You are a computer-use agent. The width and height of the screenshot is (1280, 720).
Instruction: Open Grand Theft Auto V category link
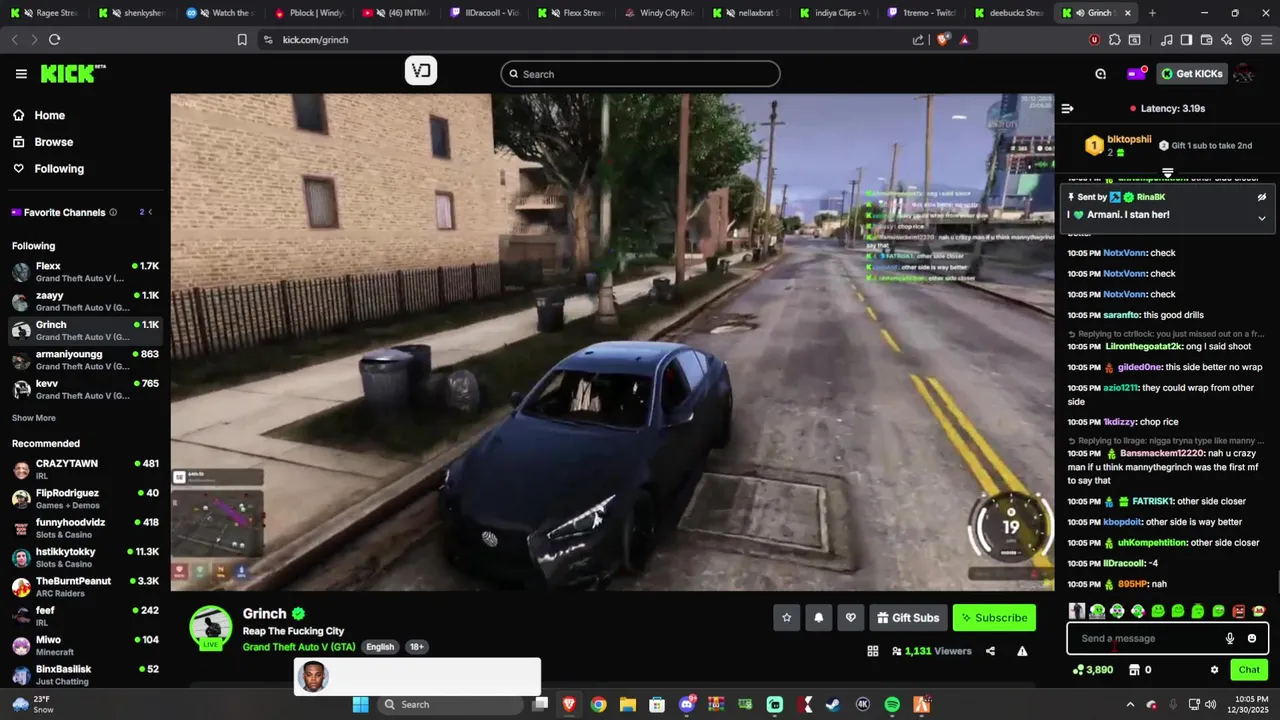[299, 647]
